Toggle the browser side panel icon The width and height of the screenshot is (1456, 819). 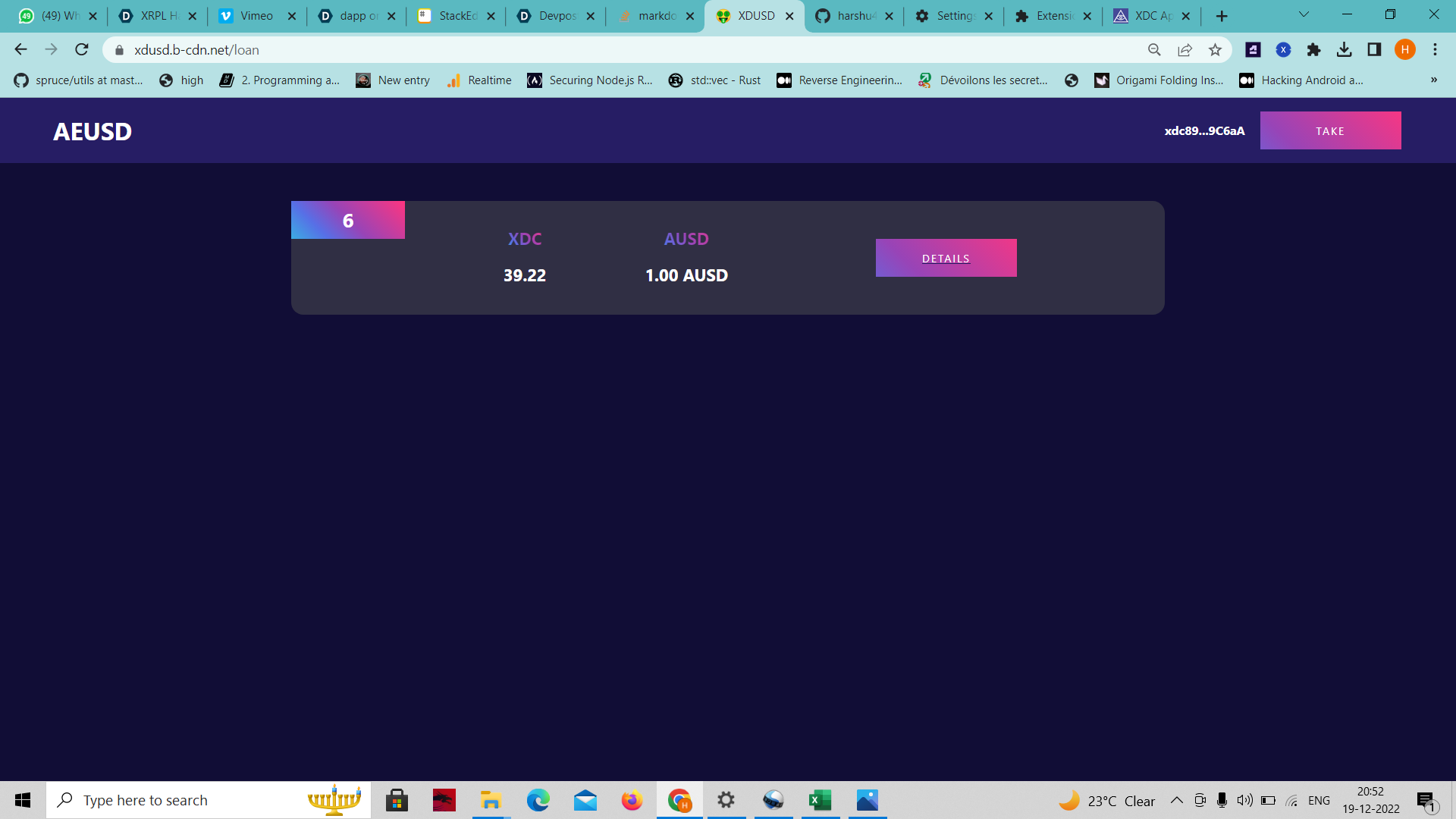coord(1374,50)
